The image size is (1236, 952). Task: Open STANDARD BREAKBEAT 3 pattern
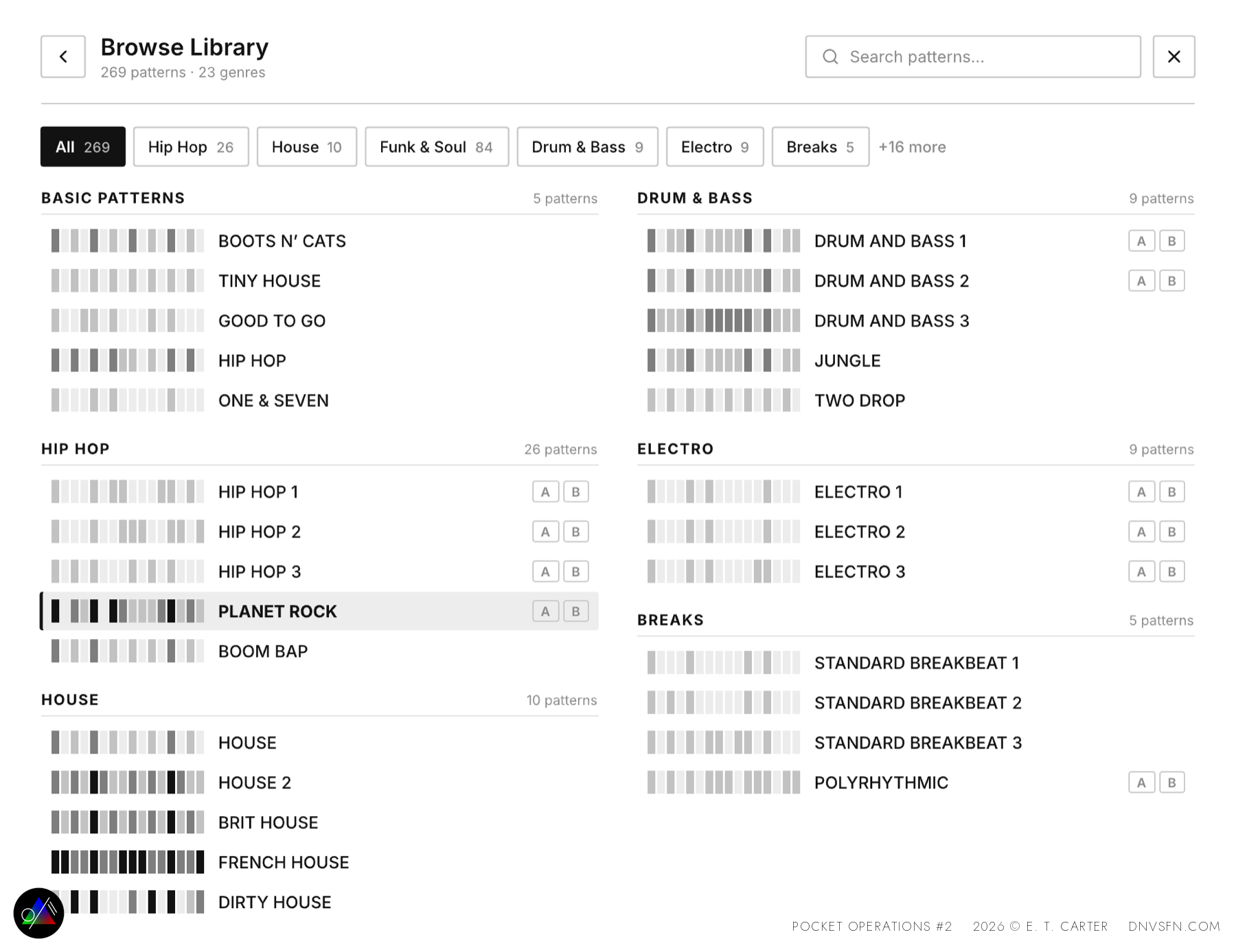[x=916, y=742]
